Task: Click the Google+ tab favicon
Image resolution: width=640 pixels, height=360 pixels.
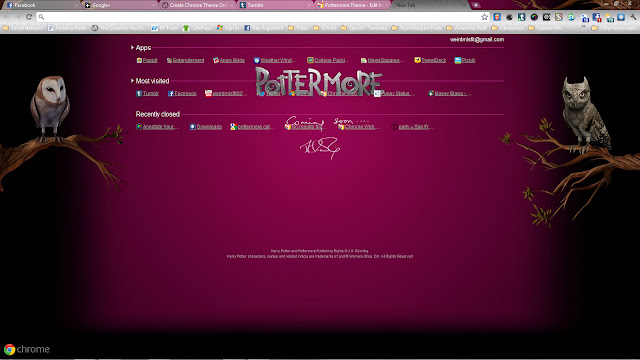Action: (x=87, y=5)
